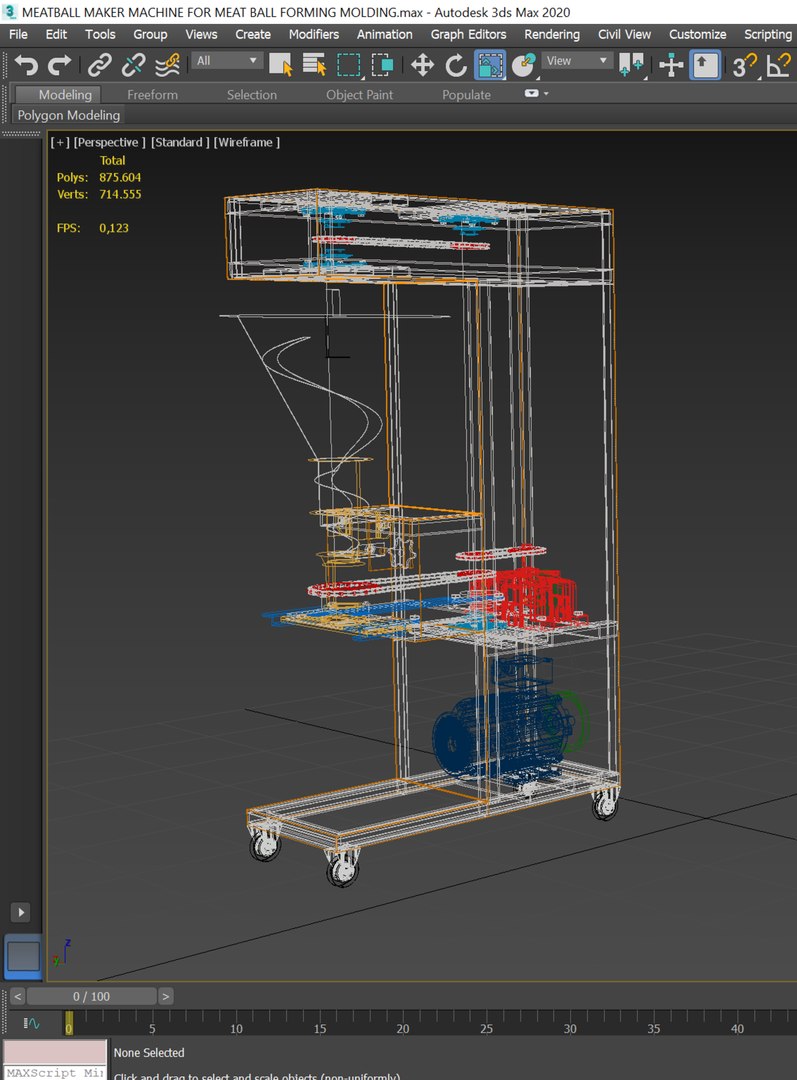Open the Views menu
This screenshot has height=1080, width=797.
click(201, 34)
